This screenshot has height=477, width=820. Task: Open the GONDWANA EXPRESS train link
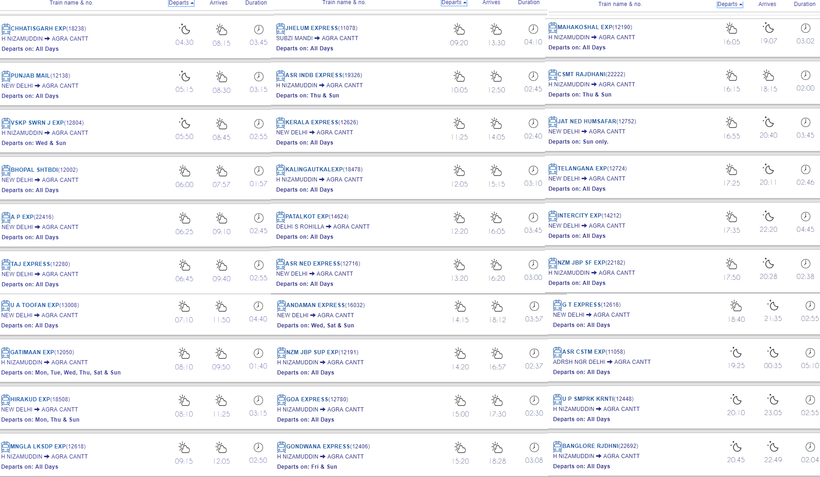[x=315, y=446]
